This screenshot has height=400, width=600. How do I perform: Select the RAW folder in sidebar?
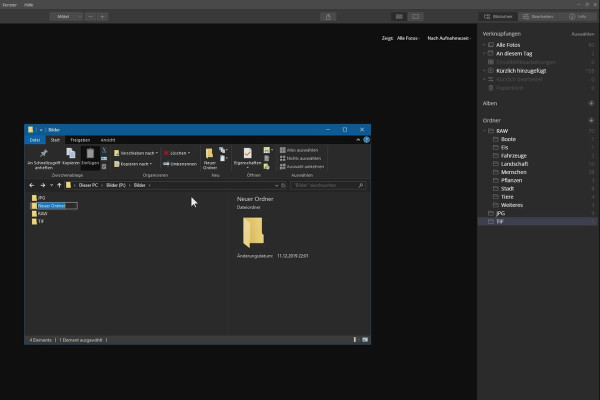[502, 131]
